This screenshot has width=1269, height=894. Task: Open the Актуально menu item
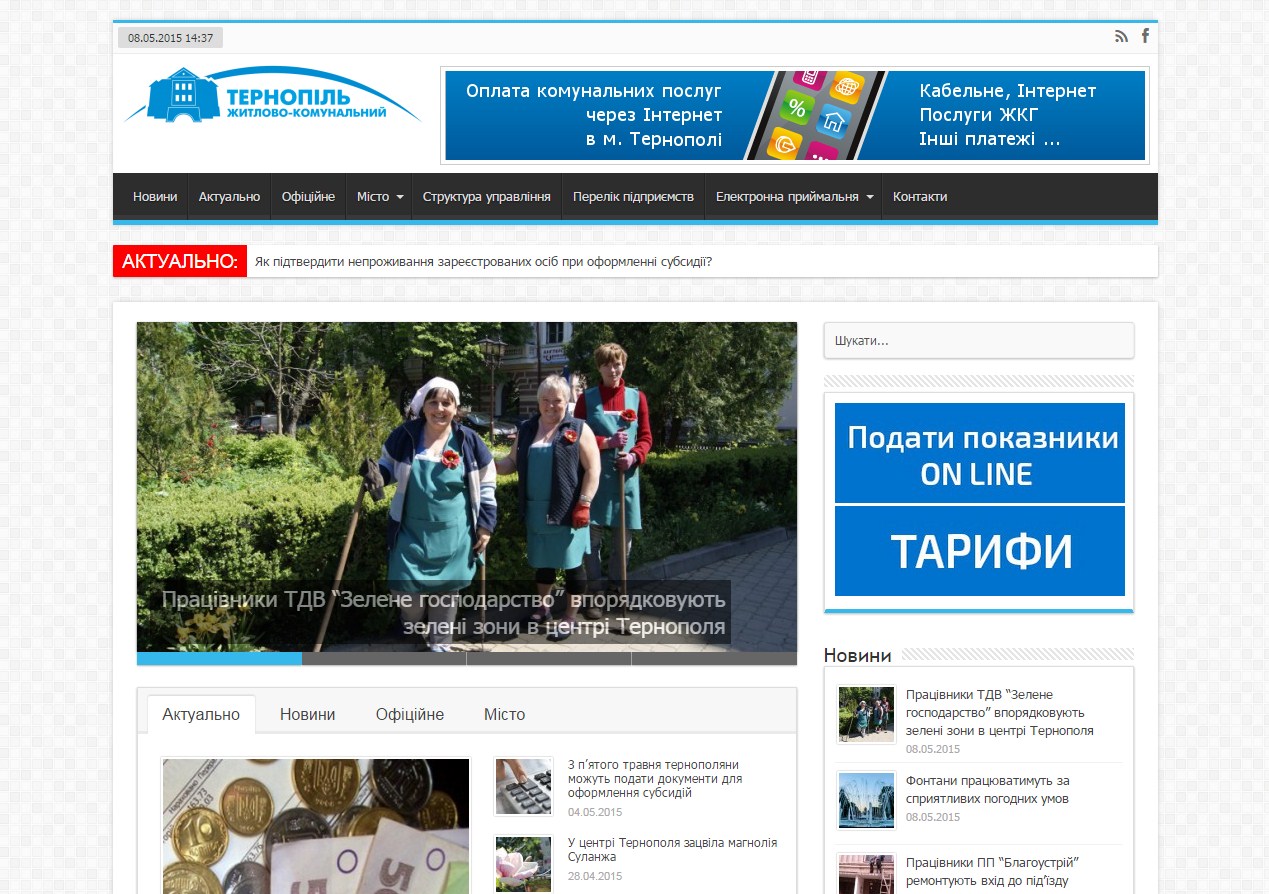(x=229, y=197)
